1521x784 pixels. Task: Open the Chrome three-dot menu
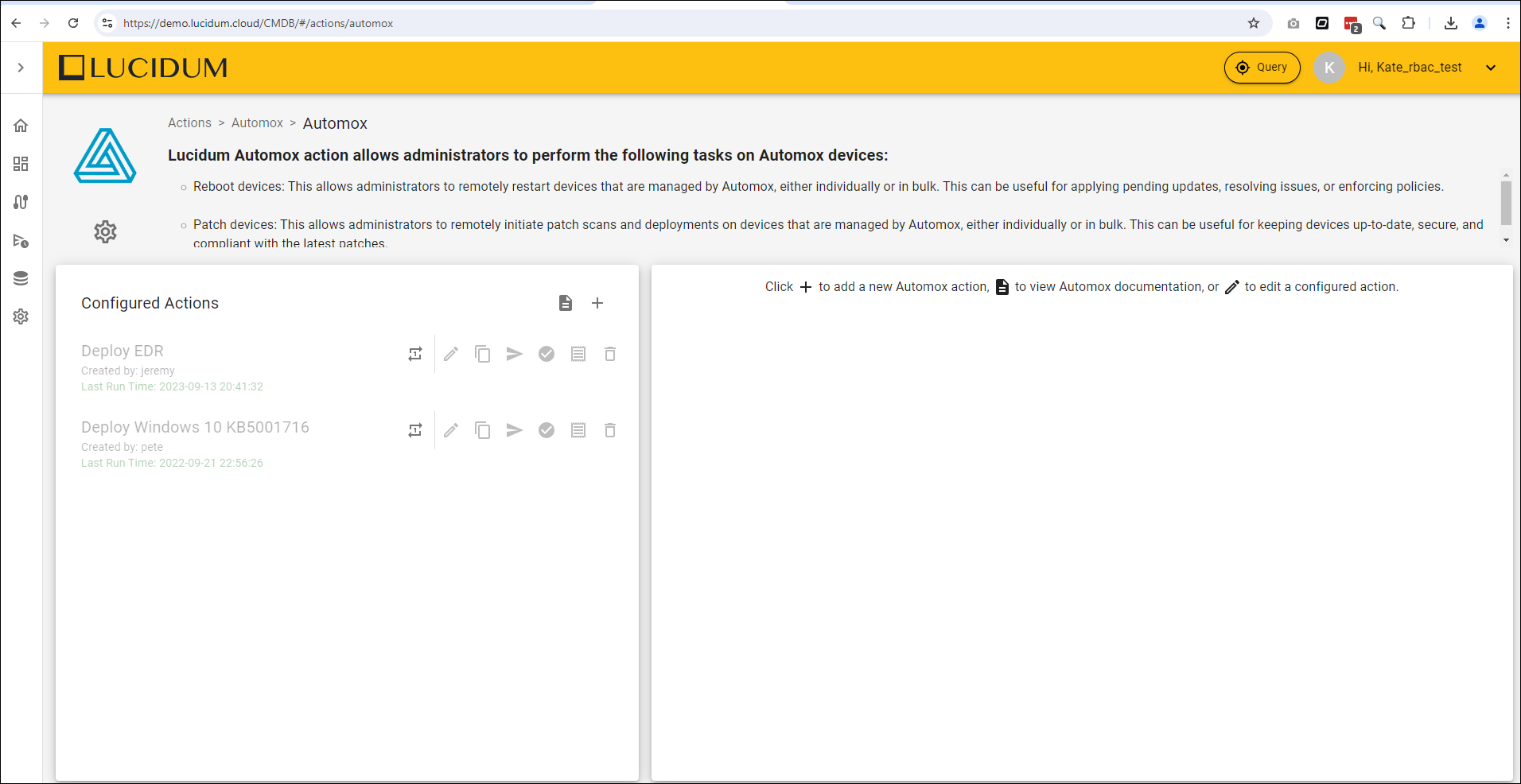coord(1507,23)
